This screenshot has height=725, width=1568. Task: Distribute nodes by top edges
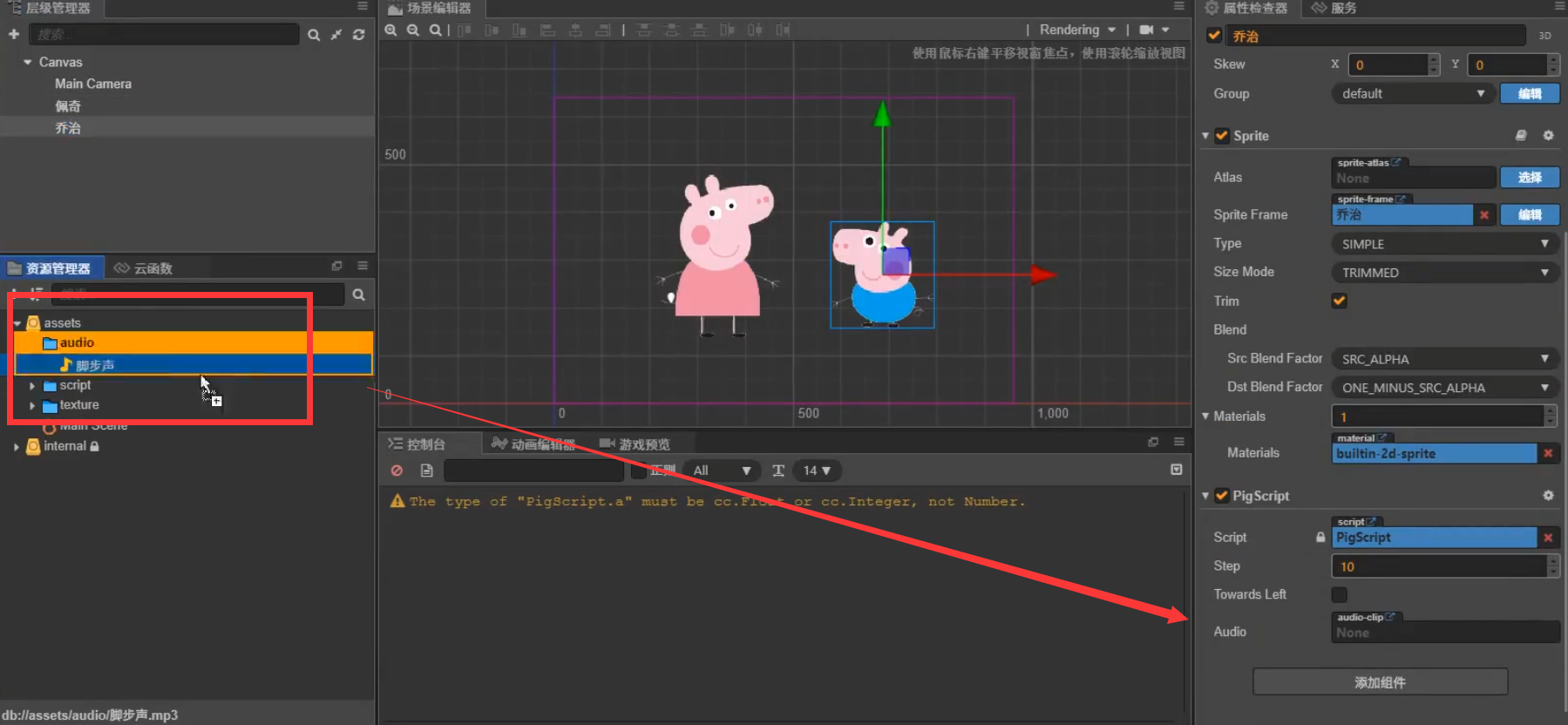pyautogui.click(x=644, y=30)
